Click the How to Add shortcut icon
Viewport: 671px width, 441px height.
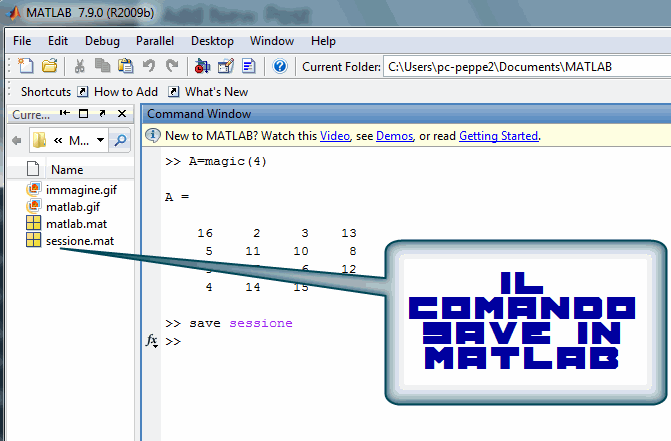[83, 92]
